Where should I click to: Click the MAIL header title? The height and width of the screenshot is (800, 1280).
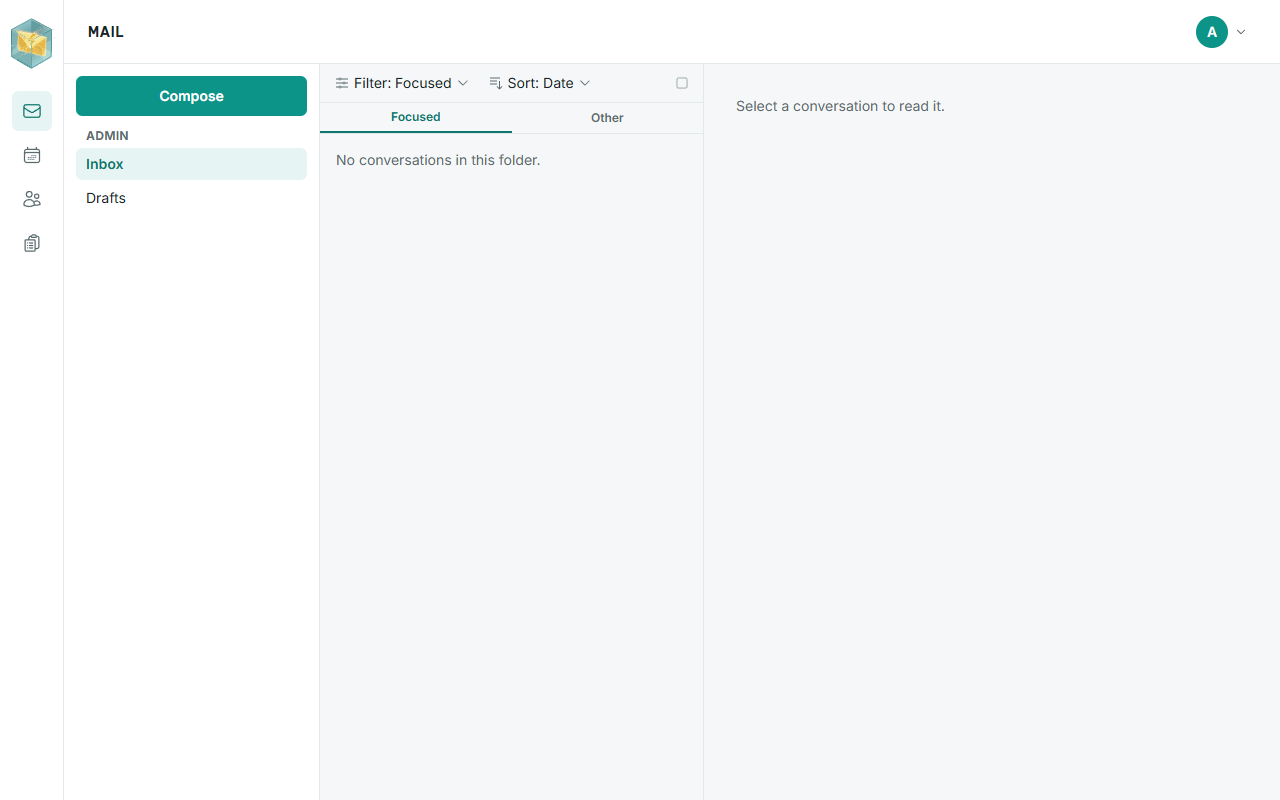click(106, 32)
